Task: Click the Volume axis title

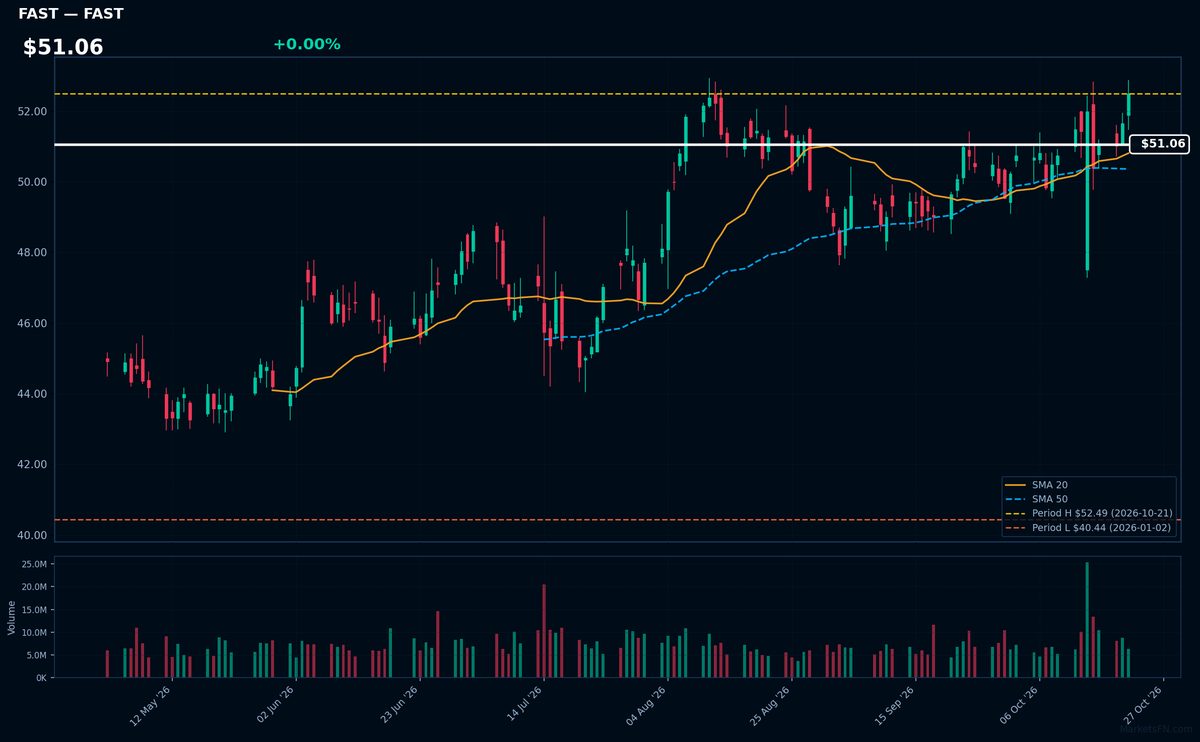Action: (x=11, y=617)
